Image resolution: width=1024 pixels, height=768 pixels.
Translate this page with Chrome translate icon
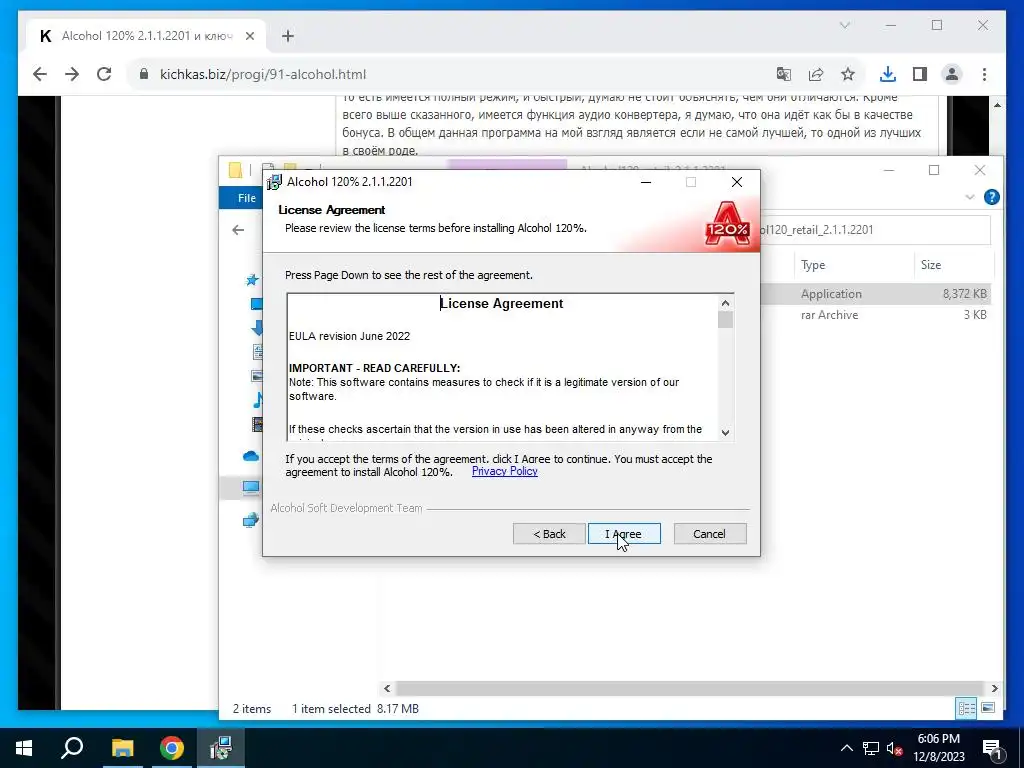(x=784, y=74)
